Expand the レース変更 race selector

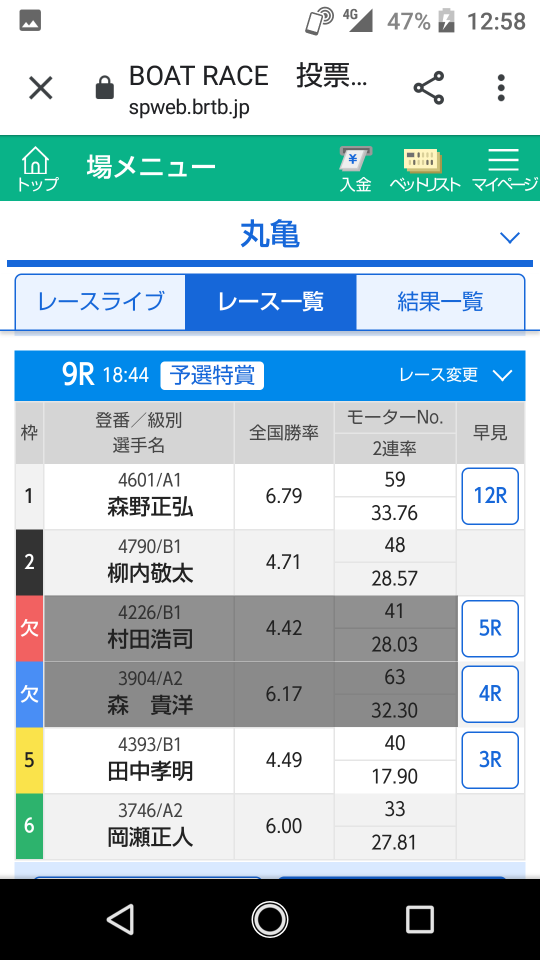click(455, 375)
